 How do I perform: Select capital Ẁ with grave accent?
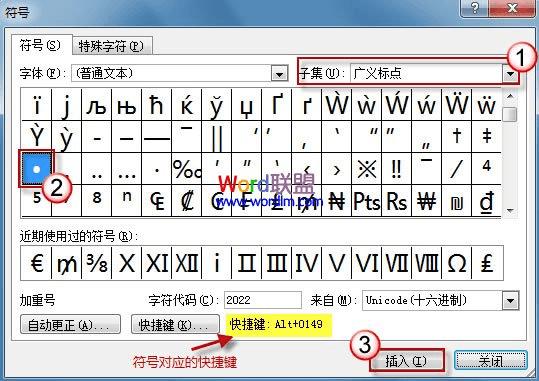337,105
